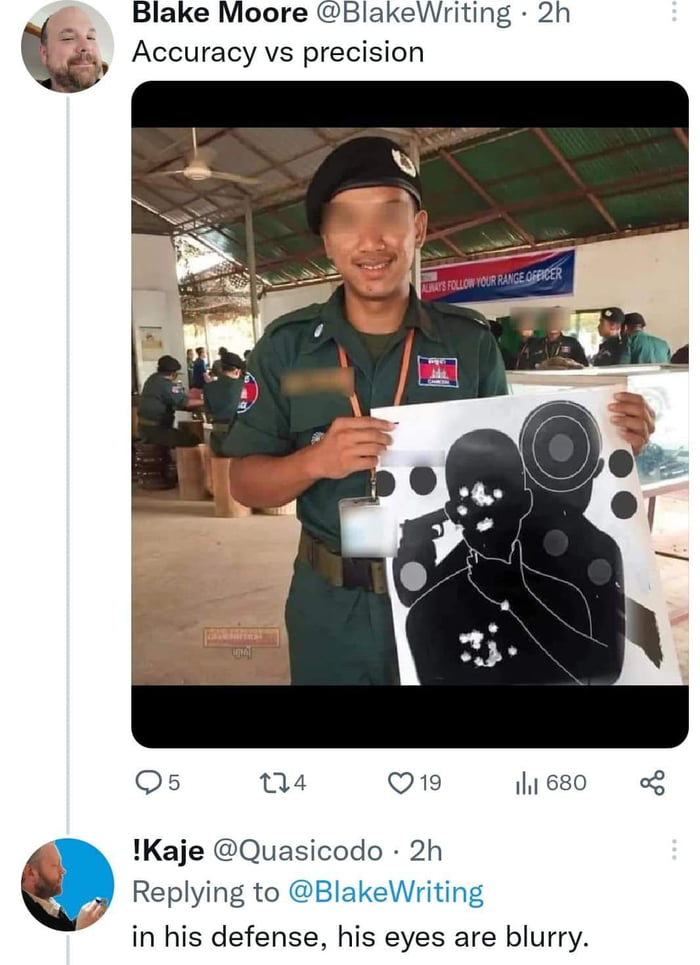Click the reply text about blurry eyes
This screenshot has height=965, width=700.
tap(360, 938)
